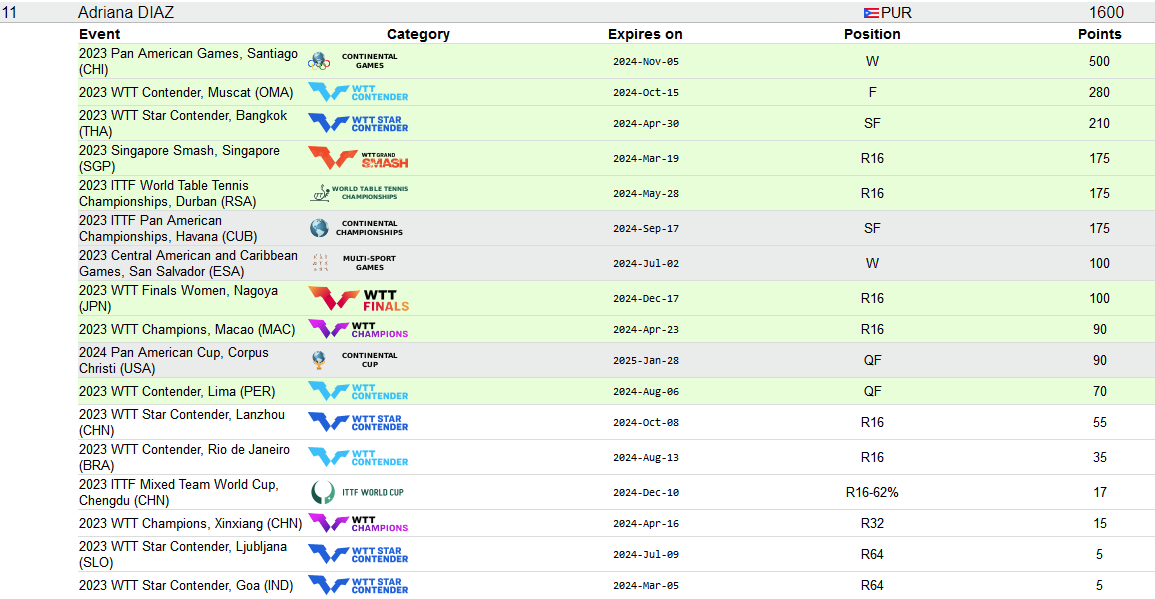
Task: Select 2023 WTT Contender, Rio de Janeiro
Action: (185, 458)
